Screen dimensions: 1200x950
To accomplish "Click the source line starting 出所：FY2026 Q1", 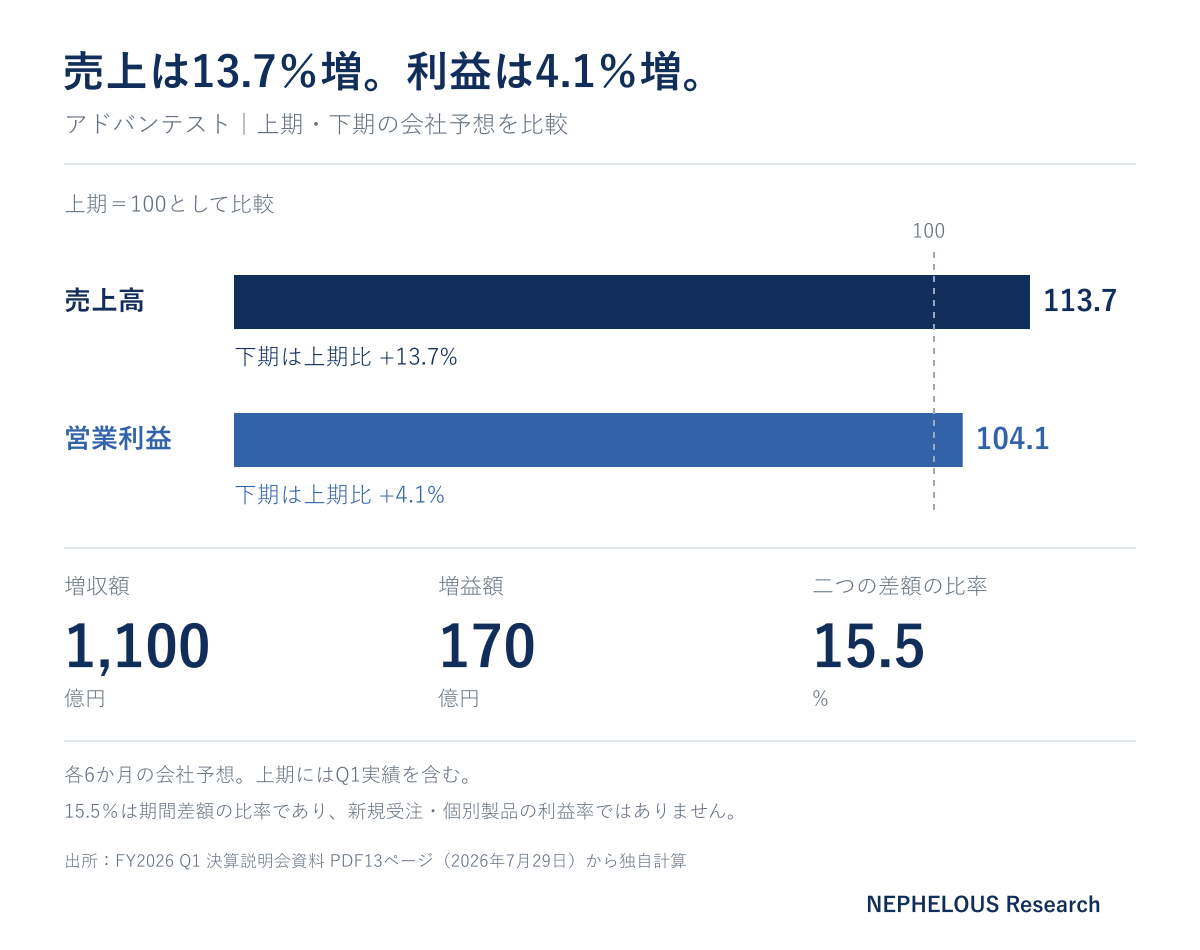I will pos(375,861).
